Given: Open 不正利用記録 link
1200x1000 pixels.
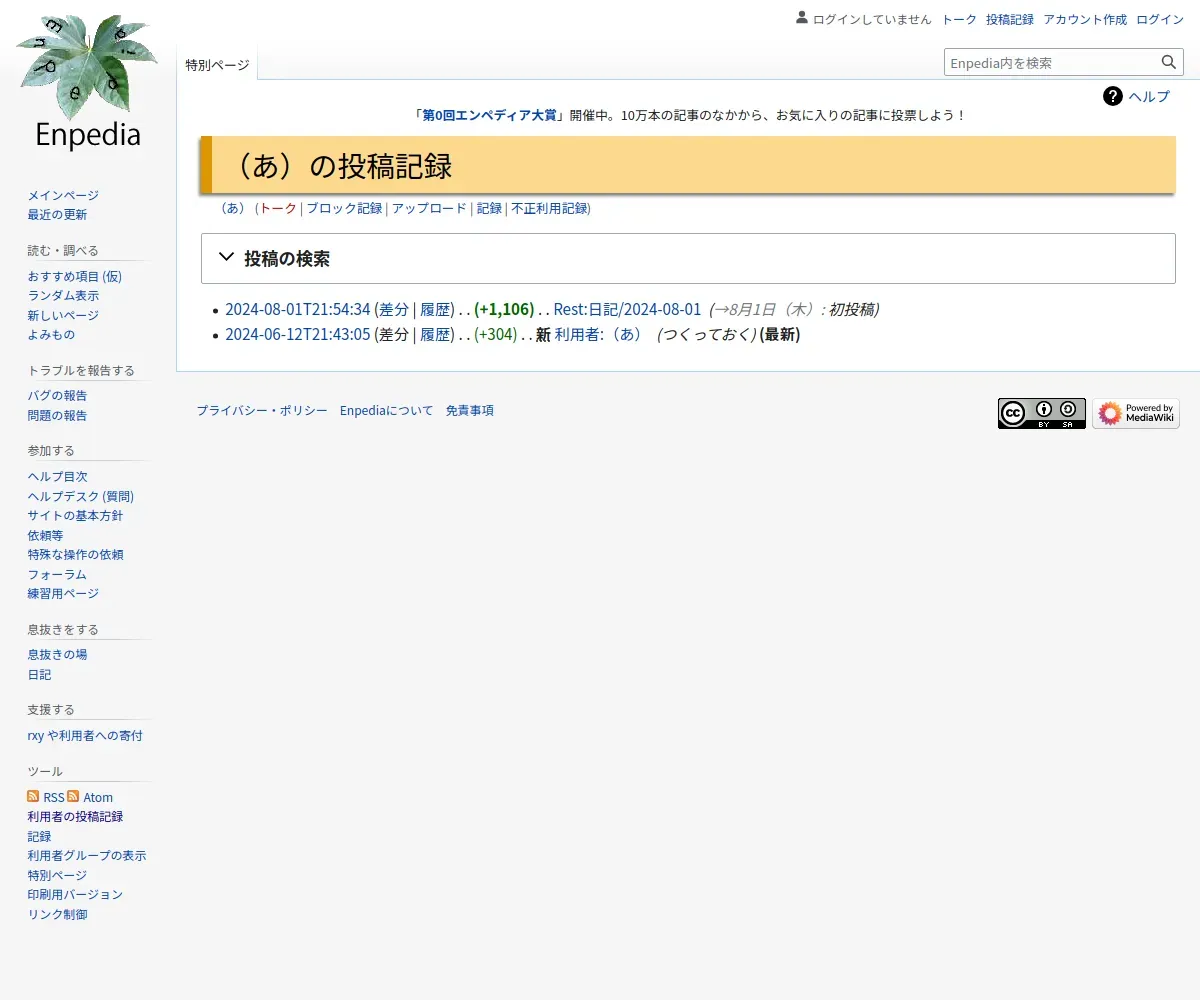Looking at the screenshot, I should [549, 208].
